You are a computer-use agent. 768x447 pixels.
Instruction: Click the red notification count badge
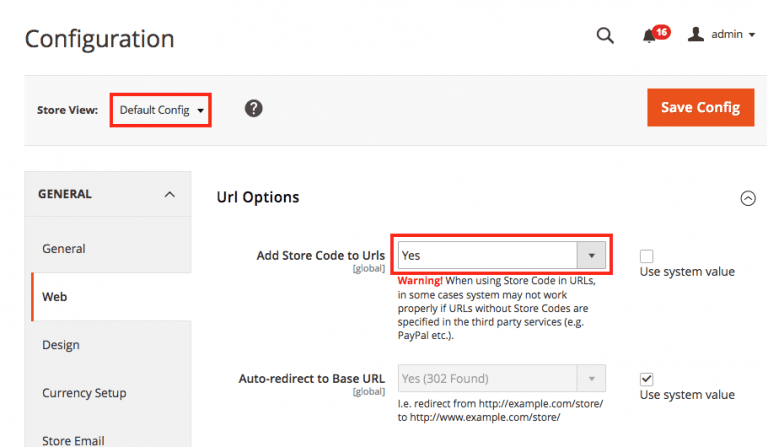(x=662, y=32)
